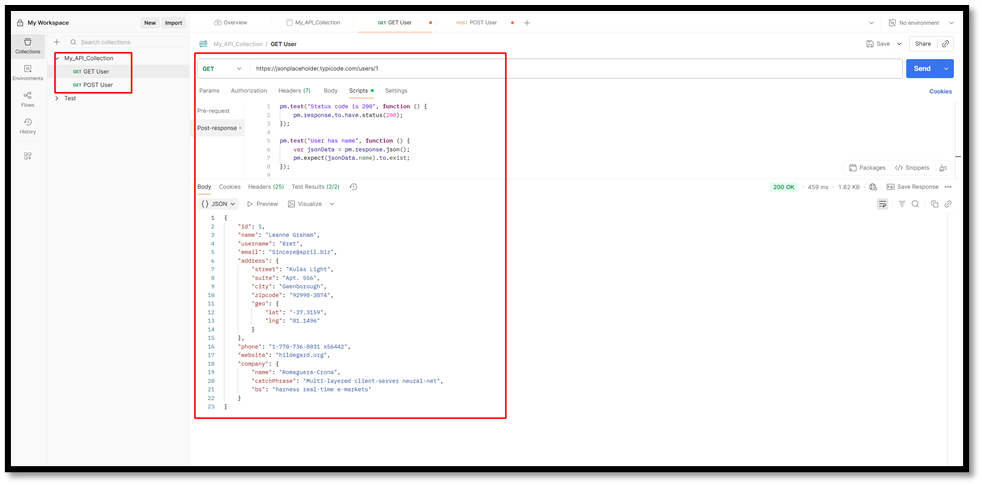This screenshot has width=982, height=485.
Task: Open the JSON format dropdown
Action: click(x=218, y=204)
